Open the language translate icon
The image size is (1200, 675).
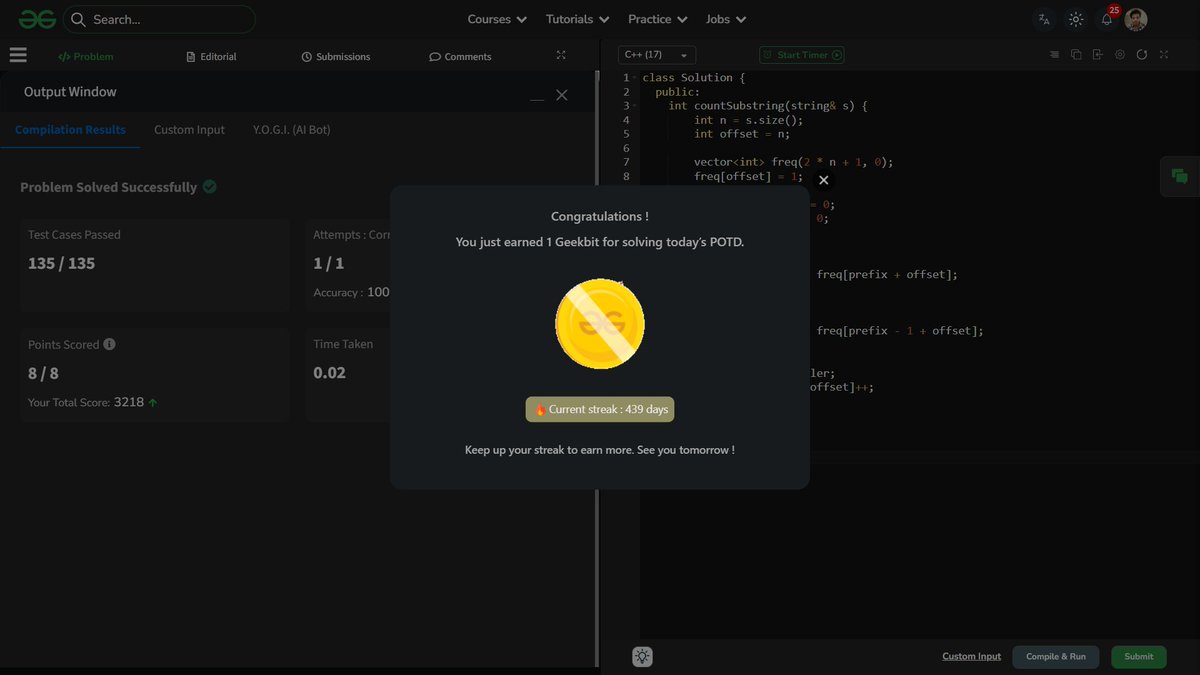[1044, 19]
